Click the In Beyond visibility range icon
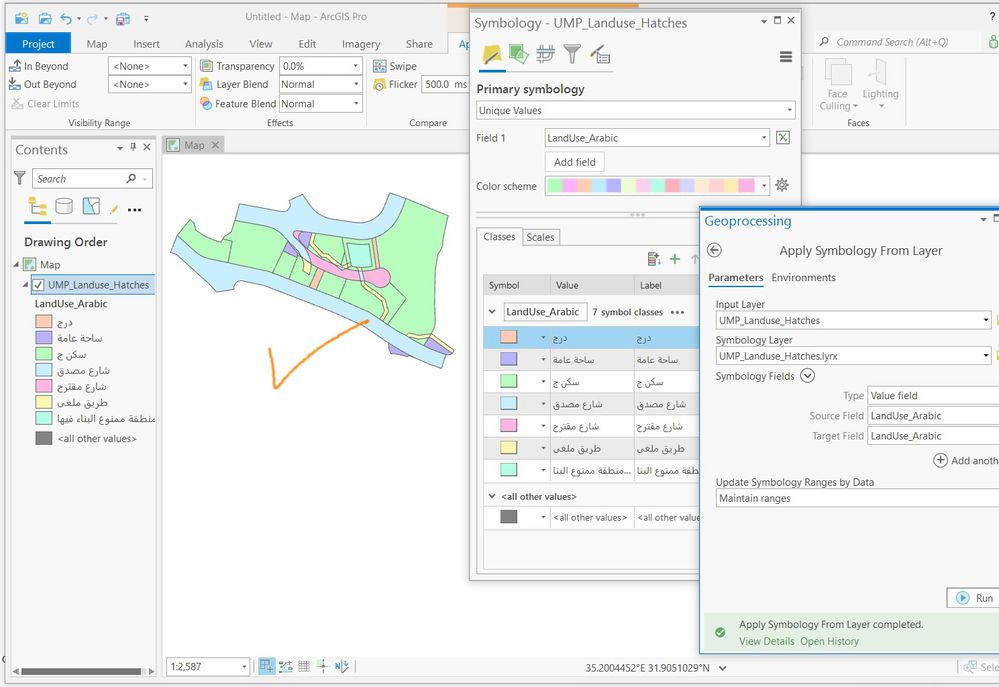Viewport: 999px width, 687px height. [15, 66]
